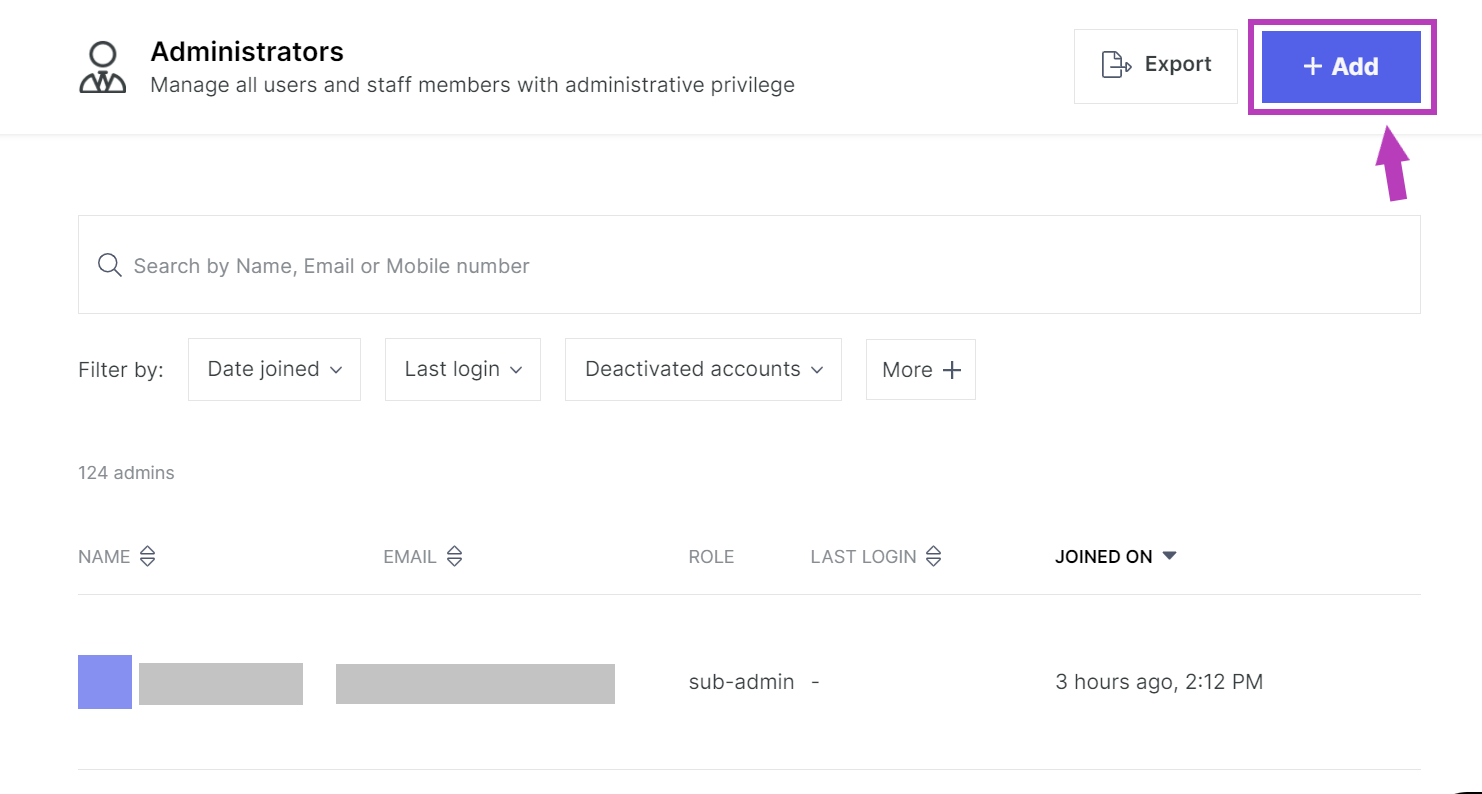Click the sub-admin role cell
Image resolution: width=1482 pixels, height=794 pixels.
coord(741,682)
